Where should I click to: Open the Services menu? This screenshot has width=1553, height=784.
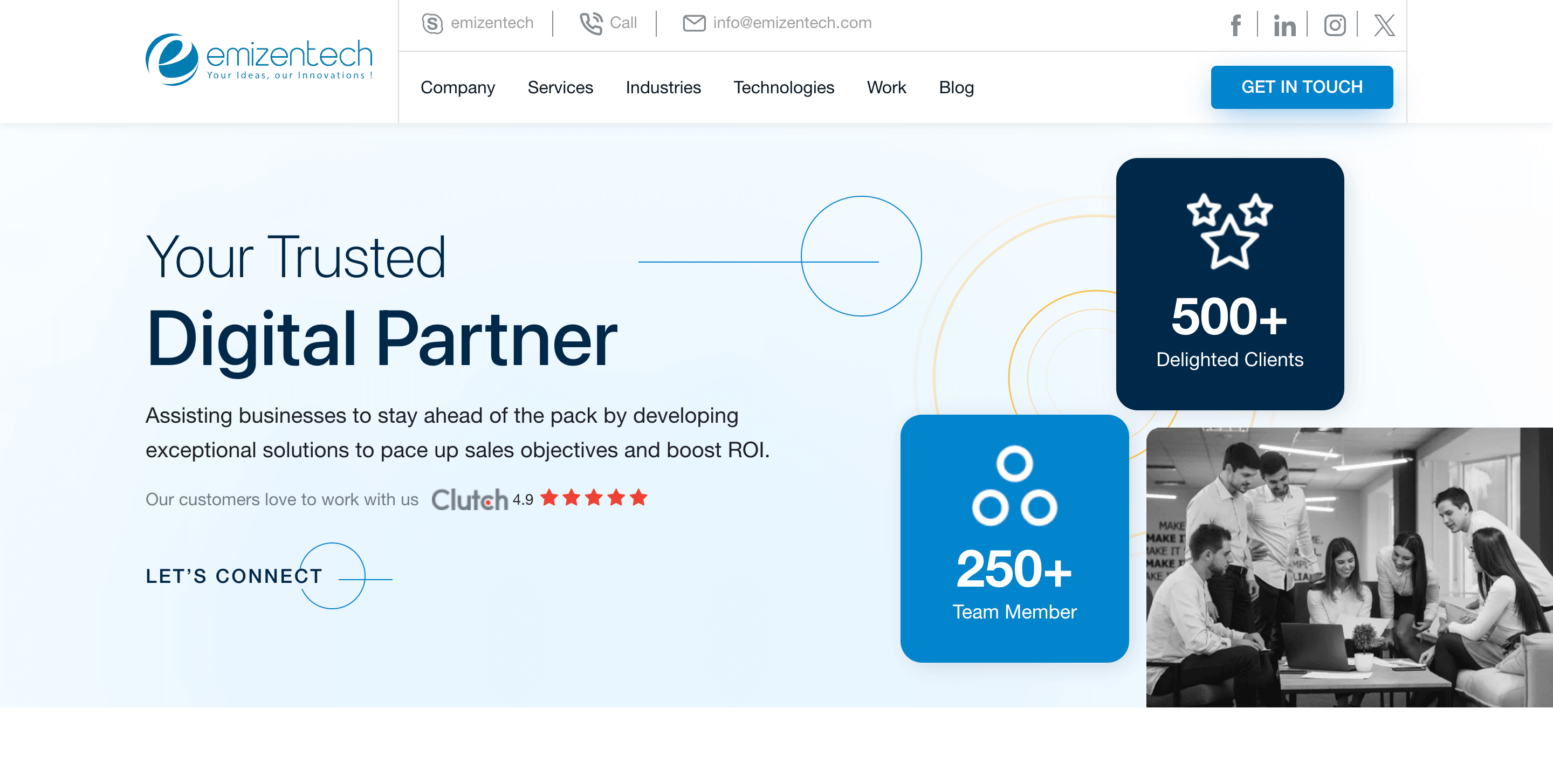(560, 87)
